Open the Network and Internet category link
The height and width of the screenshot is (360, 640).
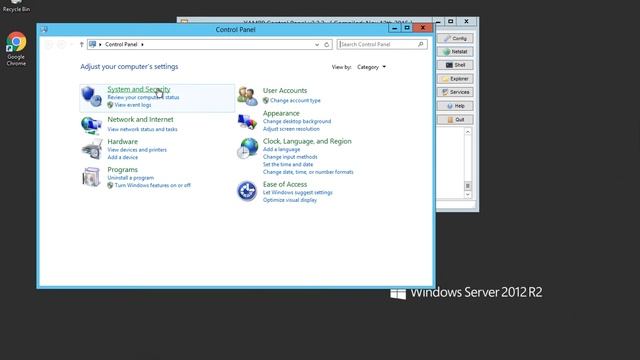coord(140,119)
